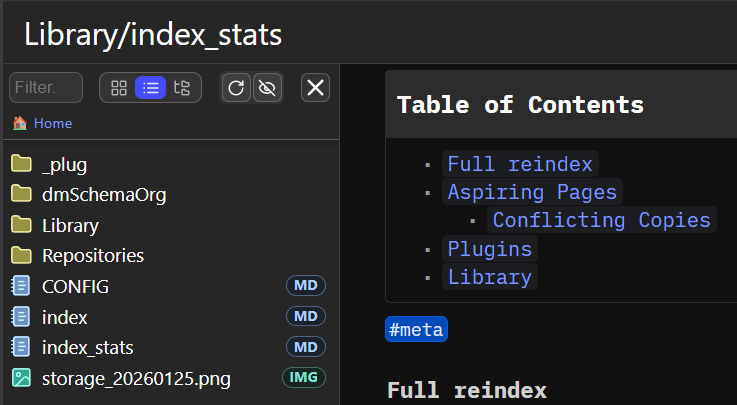Select the list view mode
This screenshot has height=405, width=737.
coord(150,88)
